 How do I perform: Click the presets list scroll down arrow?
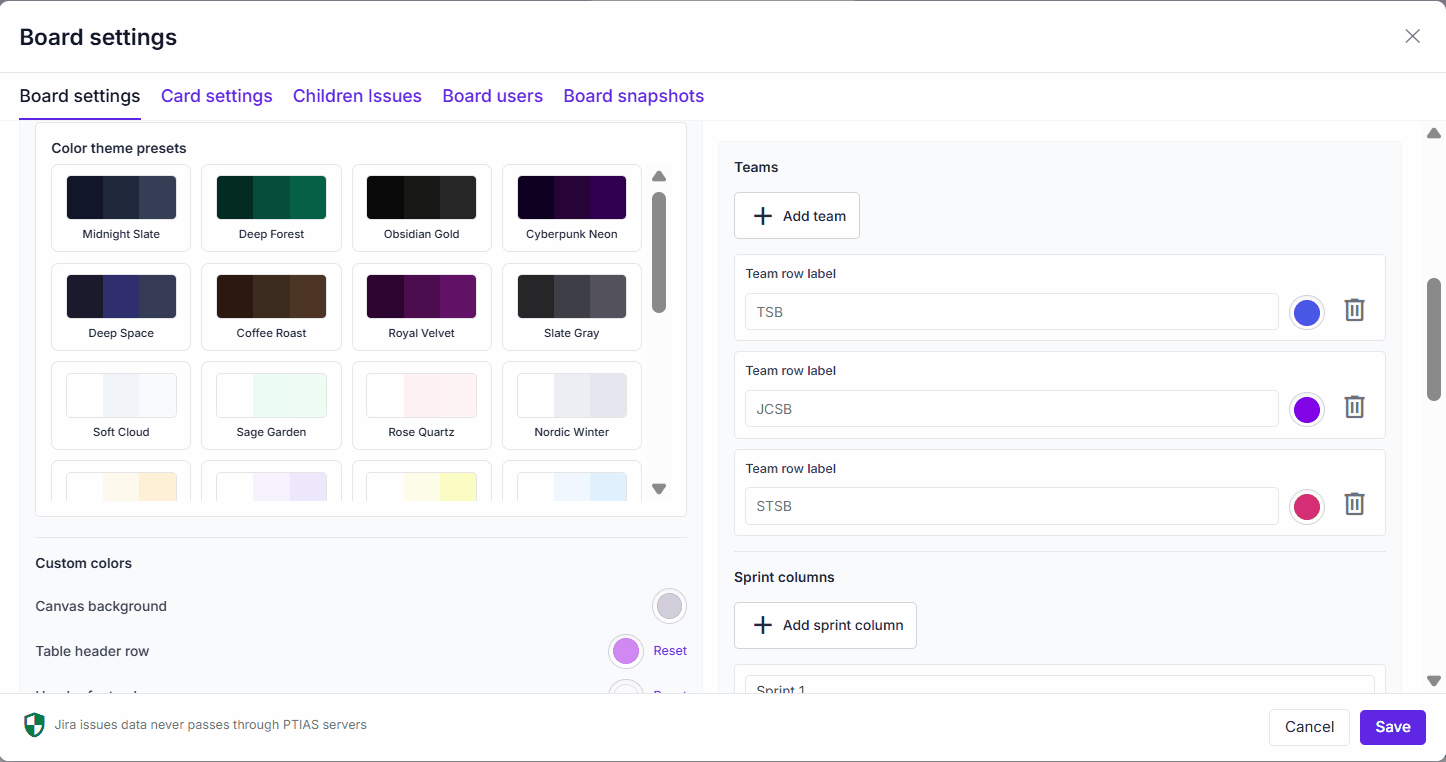tap(659, 489)
